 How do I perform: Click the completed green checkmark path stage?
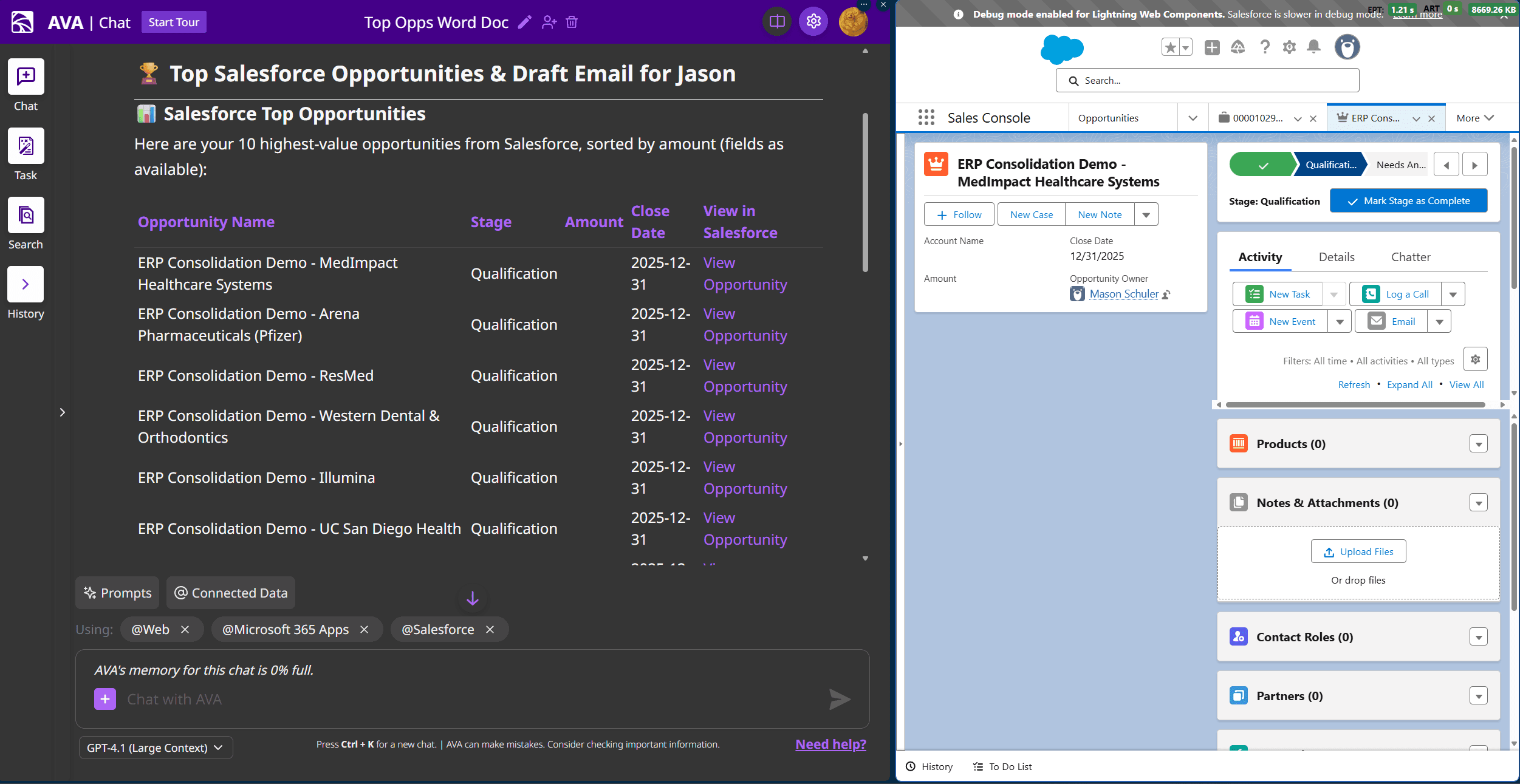click(1262, 165)
